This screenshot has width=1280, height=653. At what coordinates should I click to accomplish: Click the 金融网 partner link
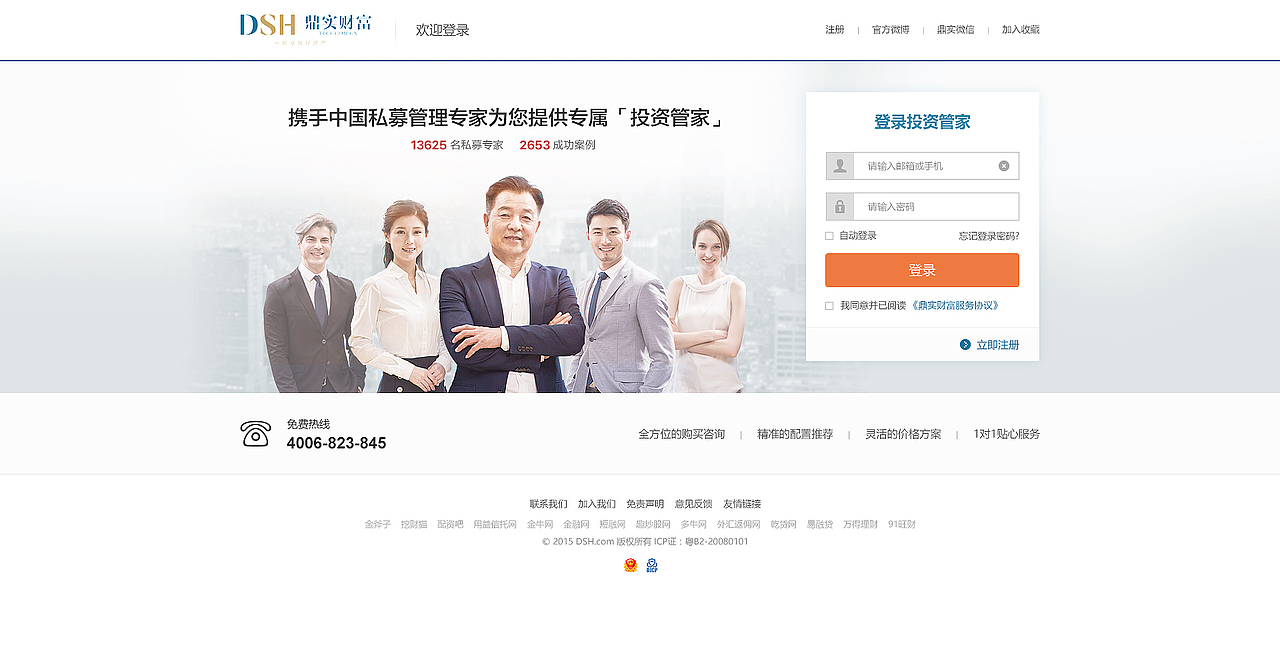pos(576,524)
